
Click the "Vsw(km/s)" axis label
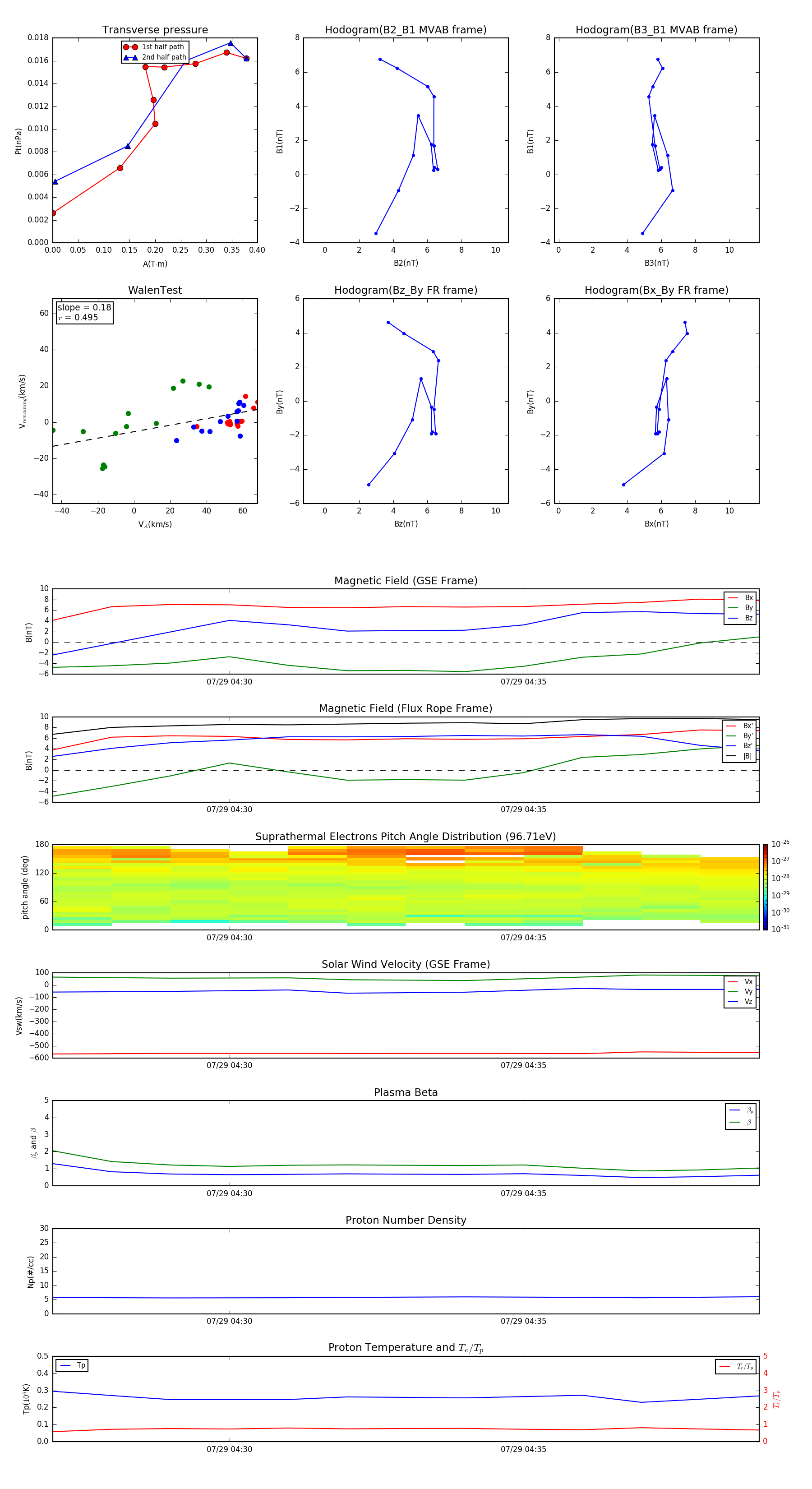(x=18, y=1016)
